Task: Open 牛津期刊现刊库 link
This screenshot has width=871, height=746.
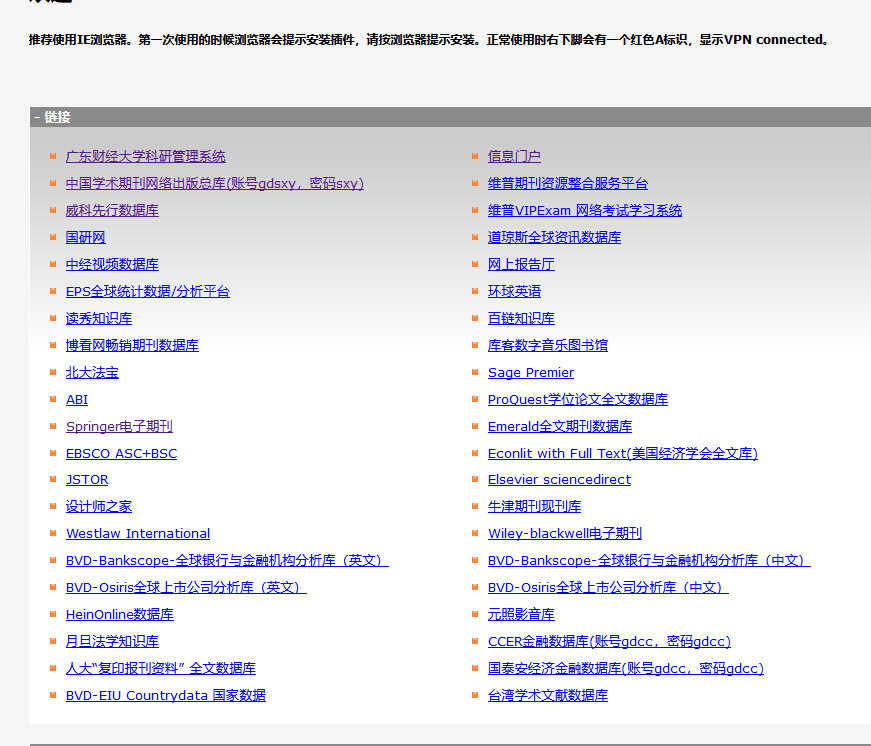Action: tap(534, 507)
